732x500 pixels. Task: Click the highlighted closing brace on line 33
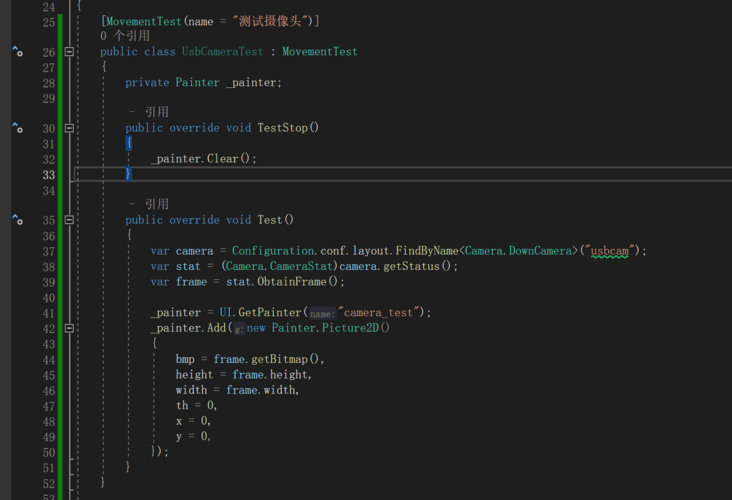click(x=129, y=174)
